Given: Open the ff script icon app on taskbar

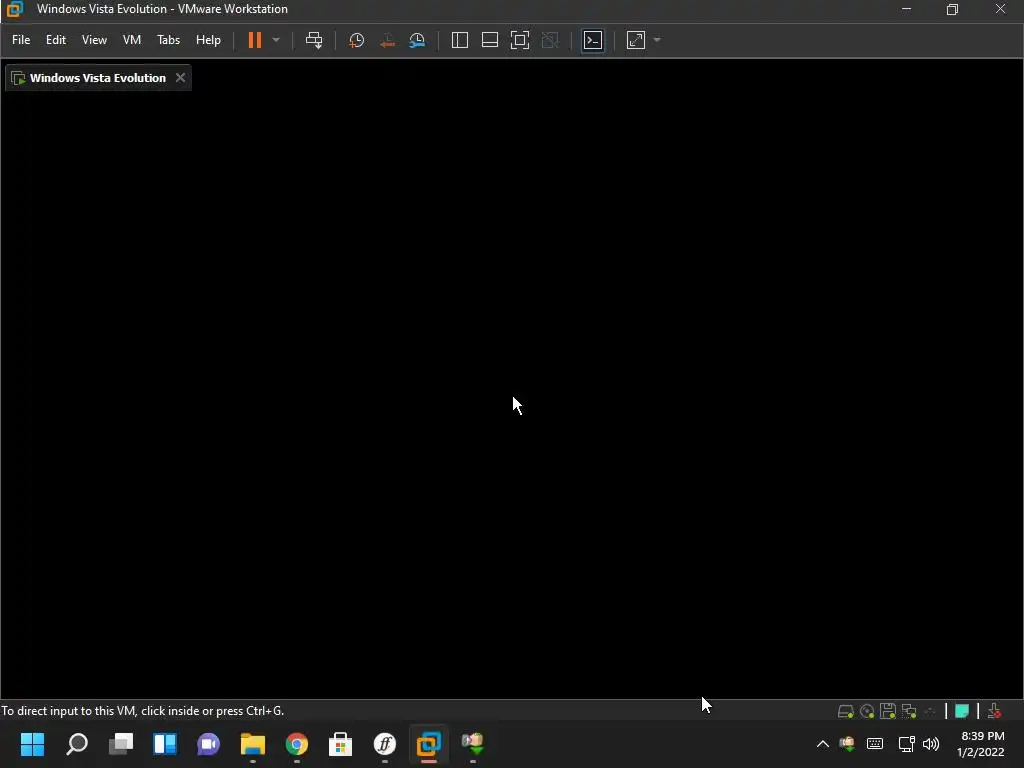Looking at the screenshot, I should coord(385,744).
